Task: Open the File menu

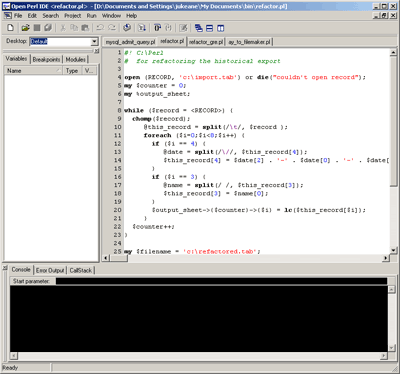Action: [x=18, y=16]
